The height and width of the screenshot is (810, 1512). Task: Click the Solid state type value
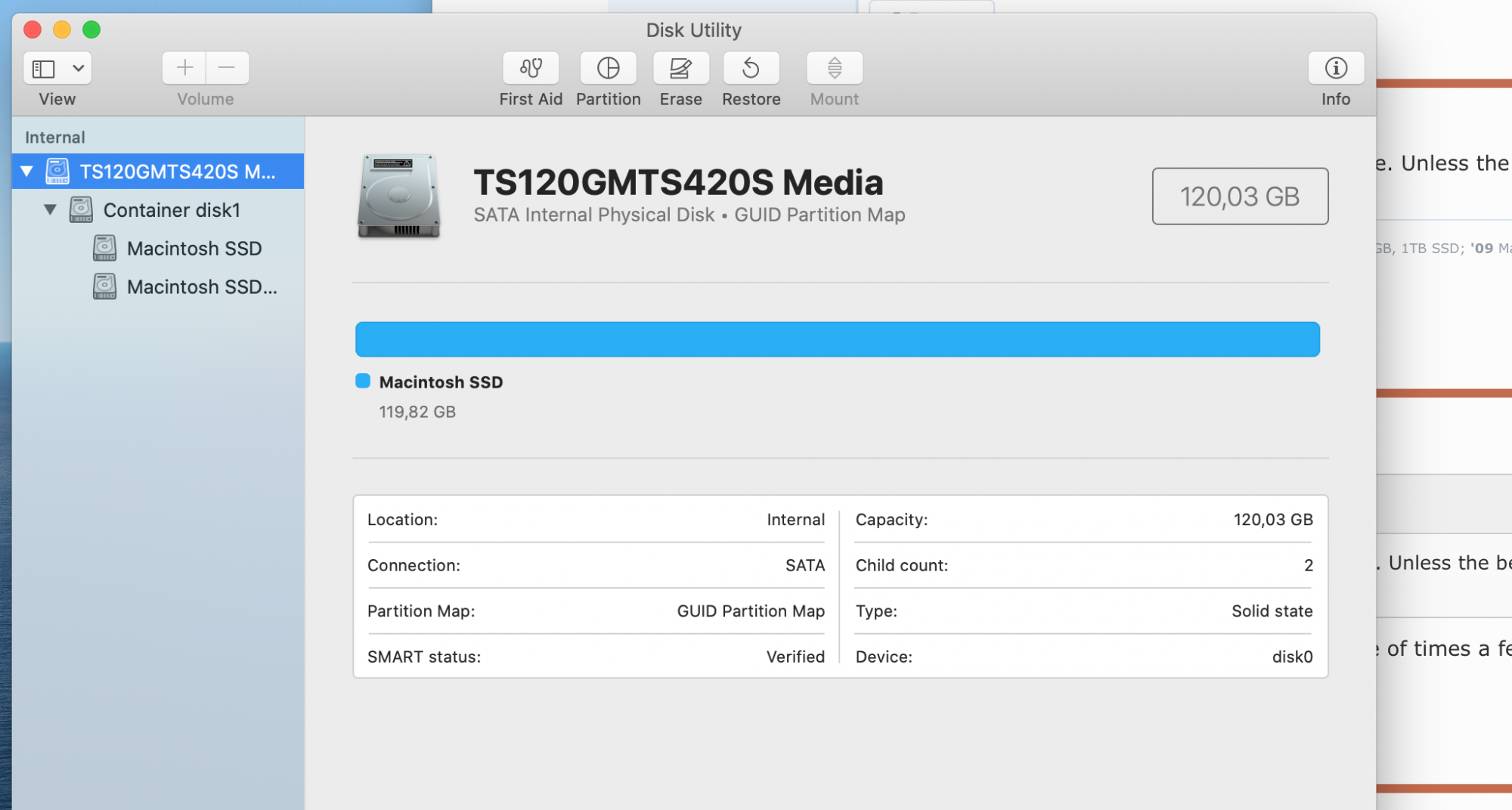(x=1272, y=611)
